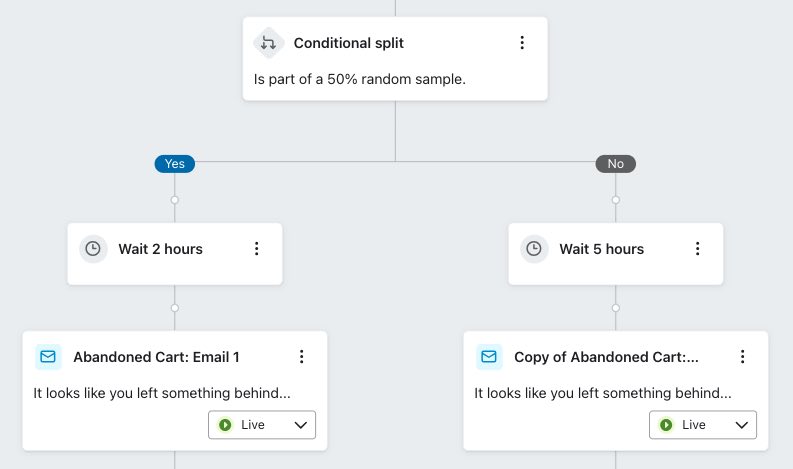Open Wait 5 hours options menu

pos(697,248)
